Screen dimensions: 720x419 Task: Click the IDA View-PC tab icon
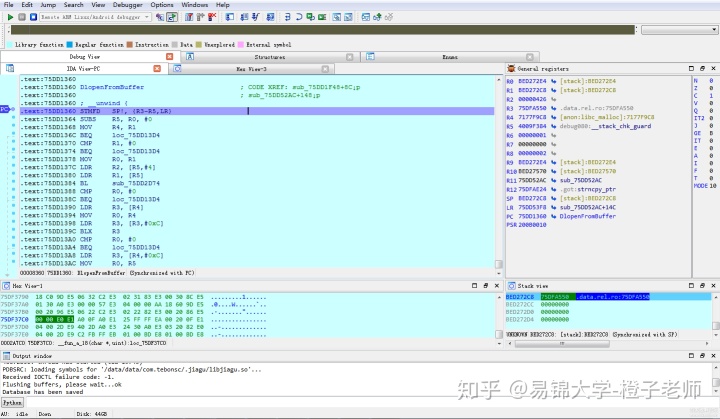10,68
